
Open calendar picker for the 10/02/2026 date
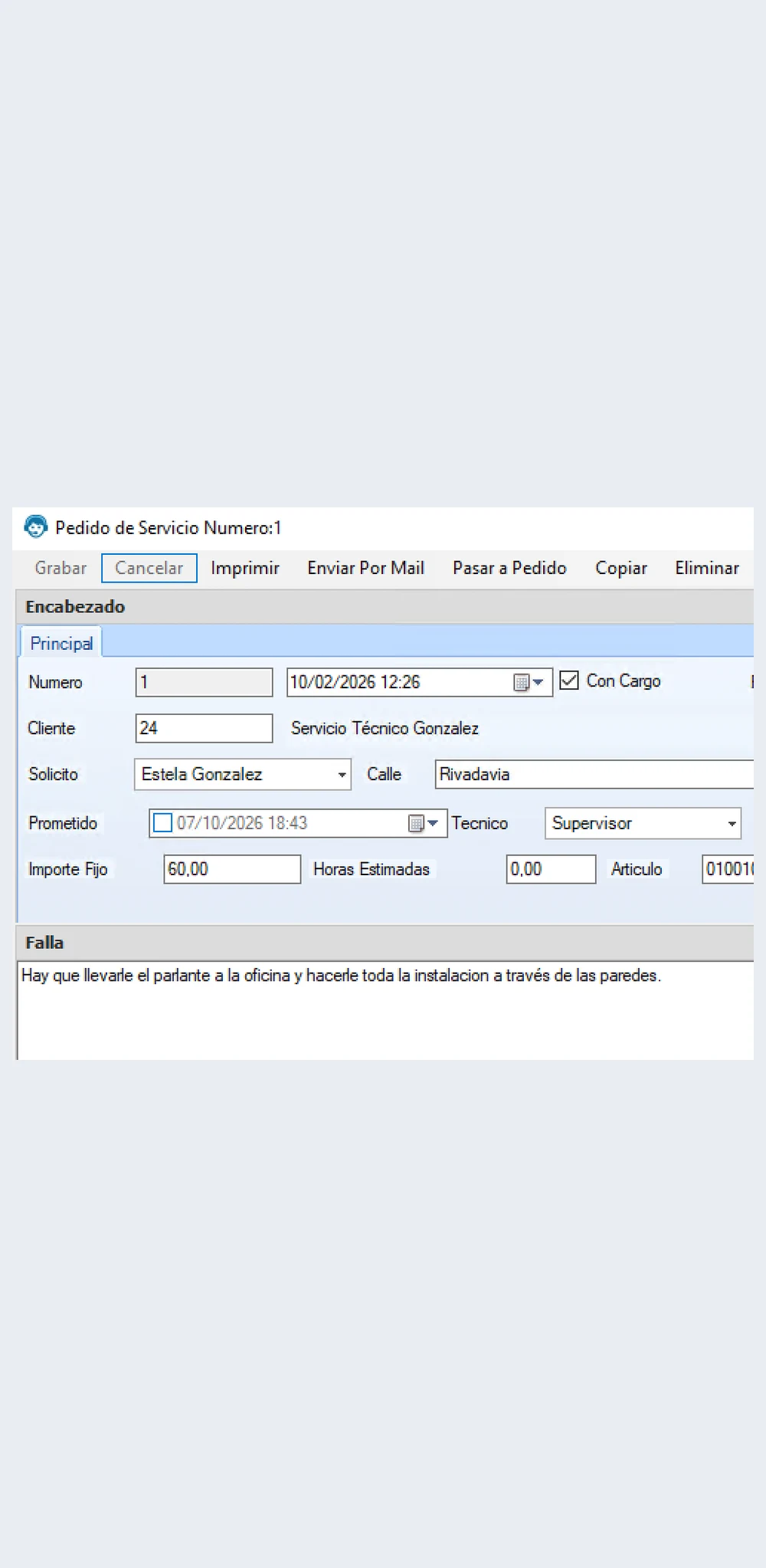coord(529,682)
